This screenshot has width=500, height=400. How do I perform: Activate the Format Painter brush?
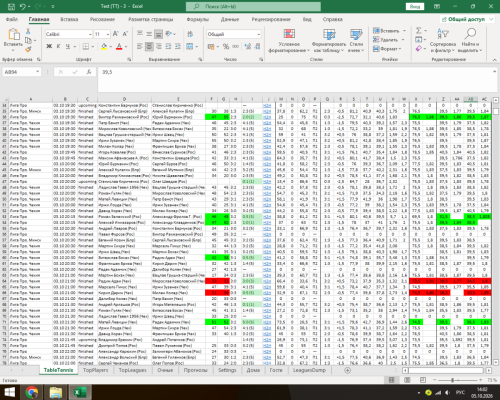[x=28, y=49]
